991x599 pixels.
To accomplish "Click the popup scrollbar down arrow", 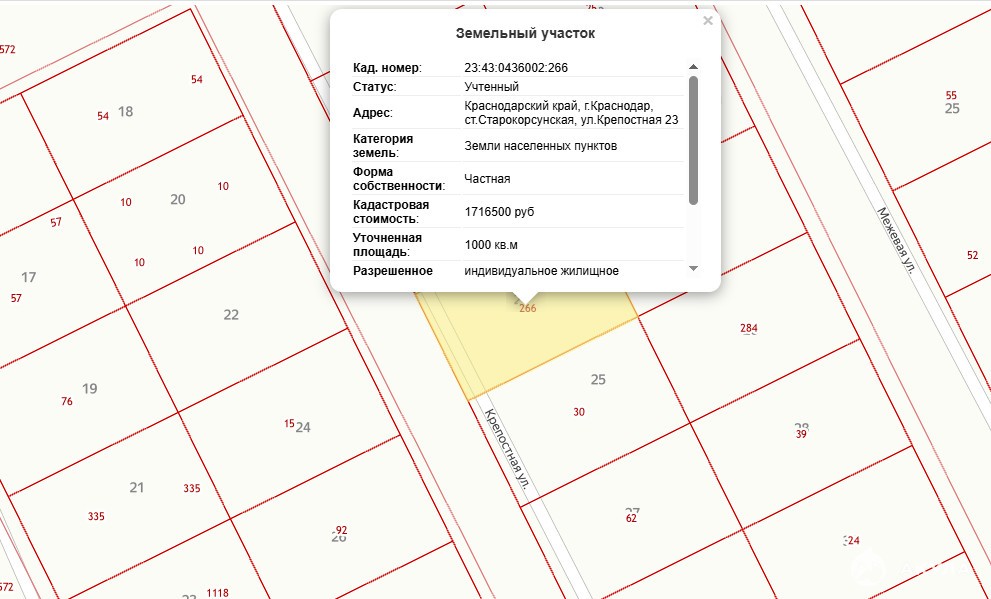I will click(x=693, y=269).
